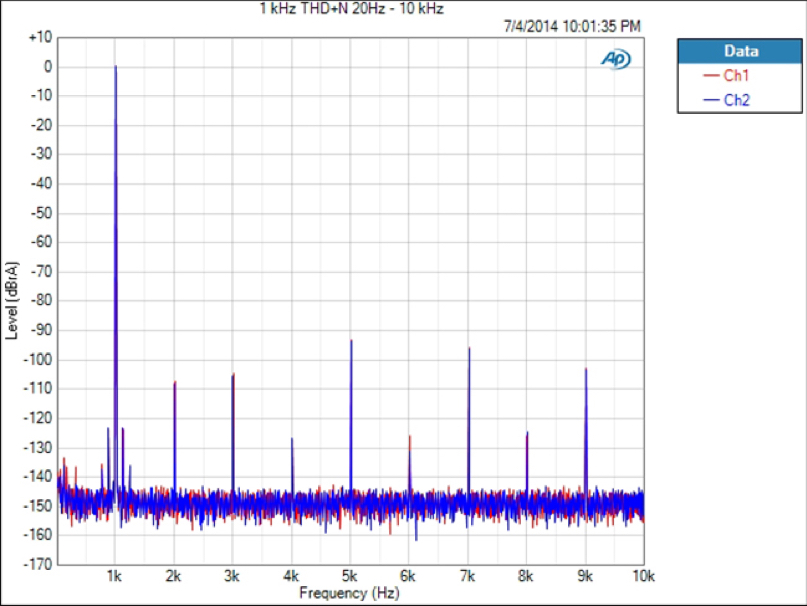Click the -100 tick label on level axis
Viewport: 807px width, 606px height.
click(x=39, y=360)
